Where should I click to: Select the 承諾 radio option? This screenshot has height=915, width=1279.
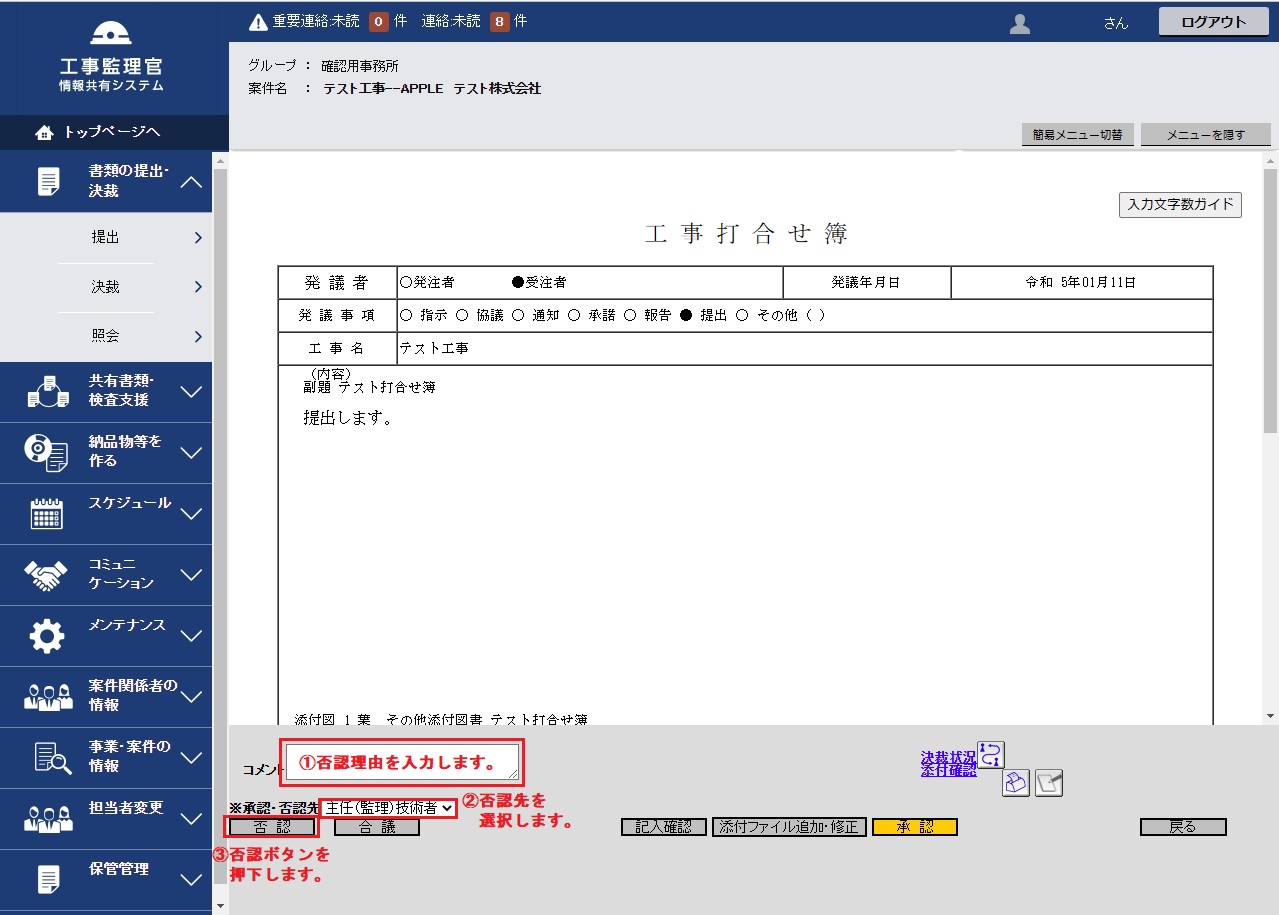574,315
